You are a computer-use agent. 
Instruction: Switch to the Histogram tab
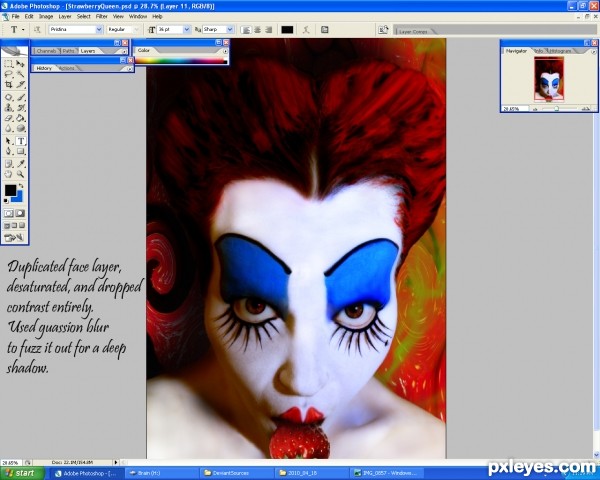(x=562, y=51)
